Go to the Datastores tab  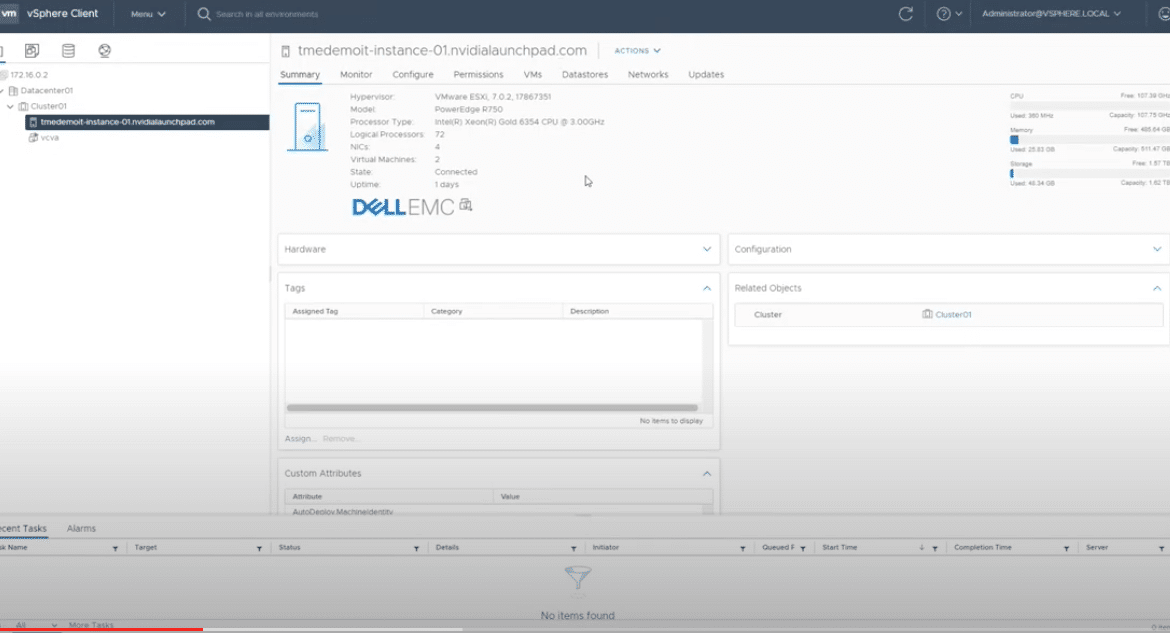coord(585,75)
